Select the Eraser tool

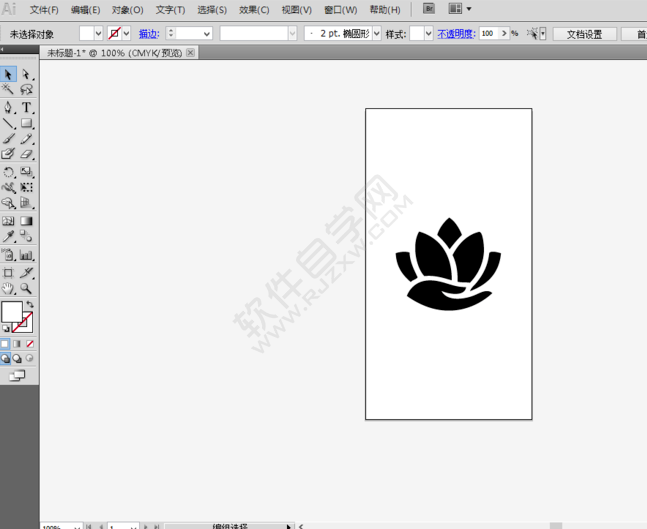click(x=26, y=154)
